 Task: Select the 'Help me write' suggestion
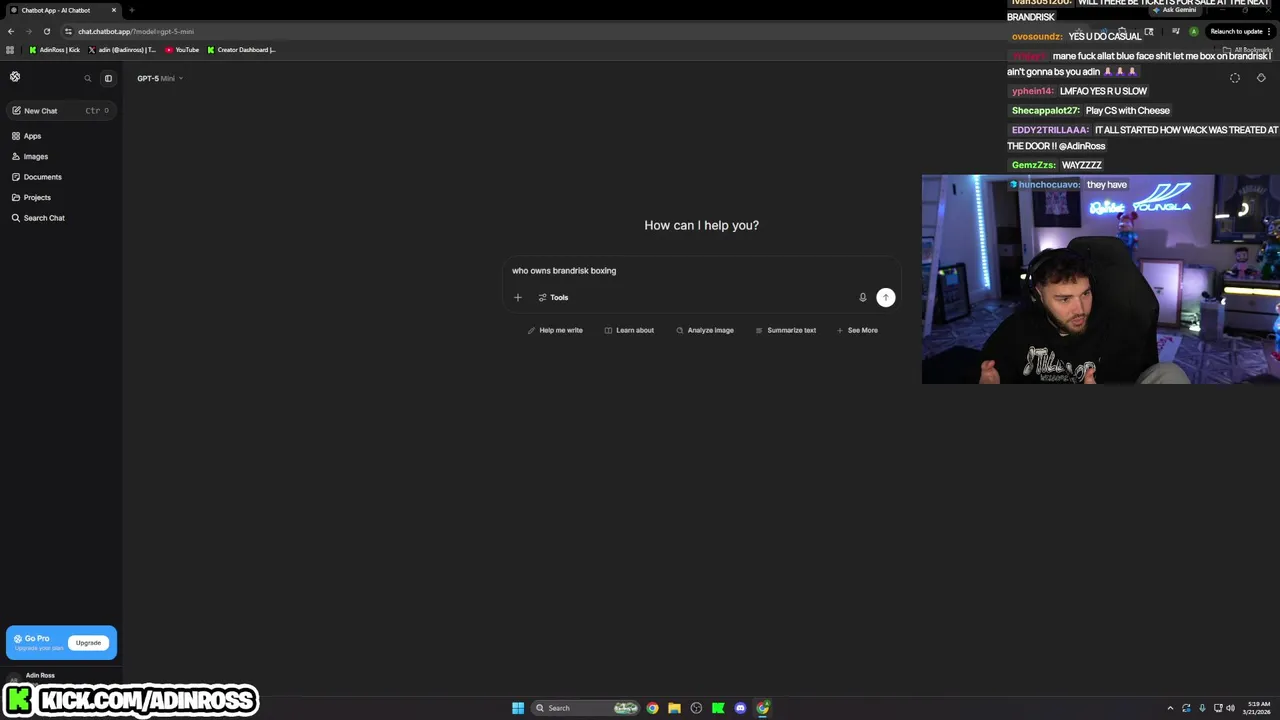[555, 330]
